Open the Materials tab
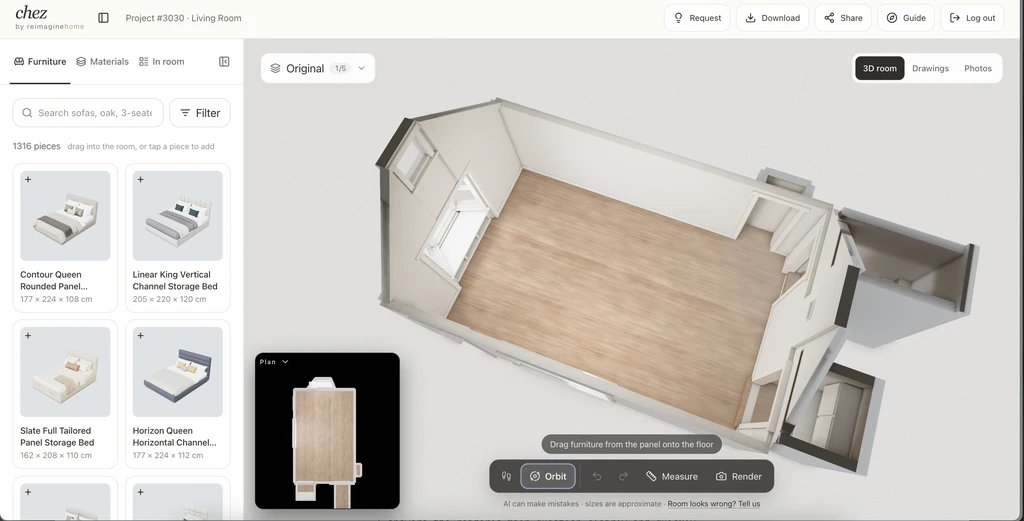1024x521 pixels. coord(102,61)
